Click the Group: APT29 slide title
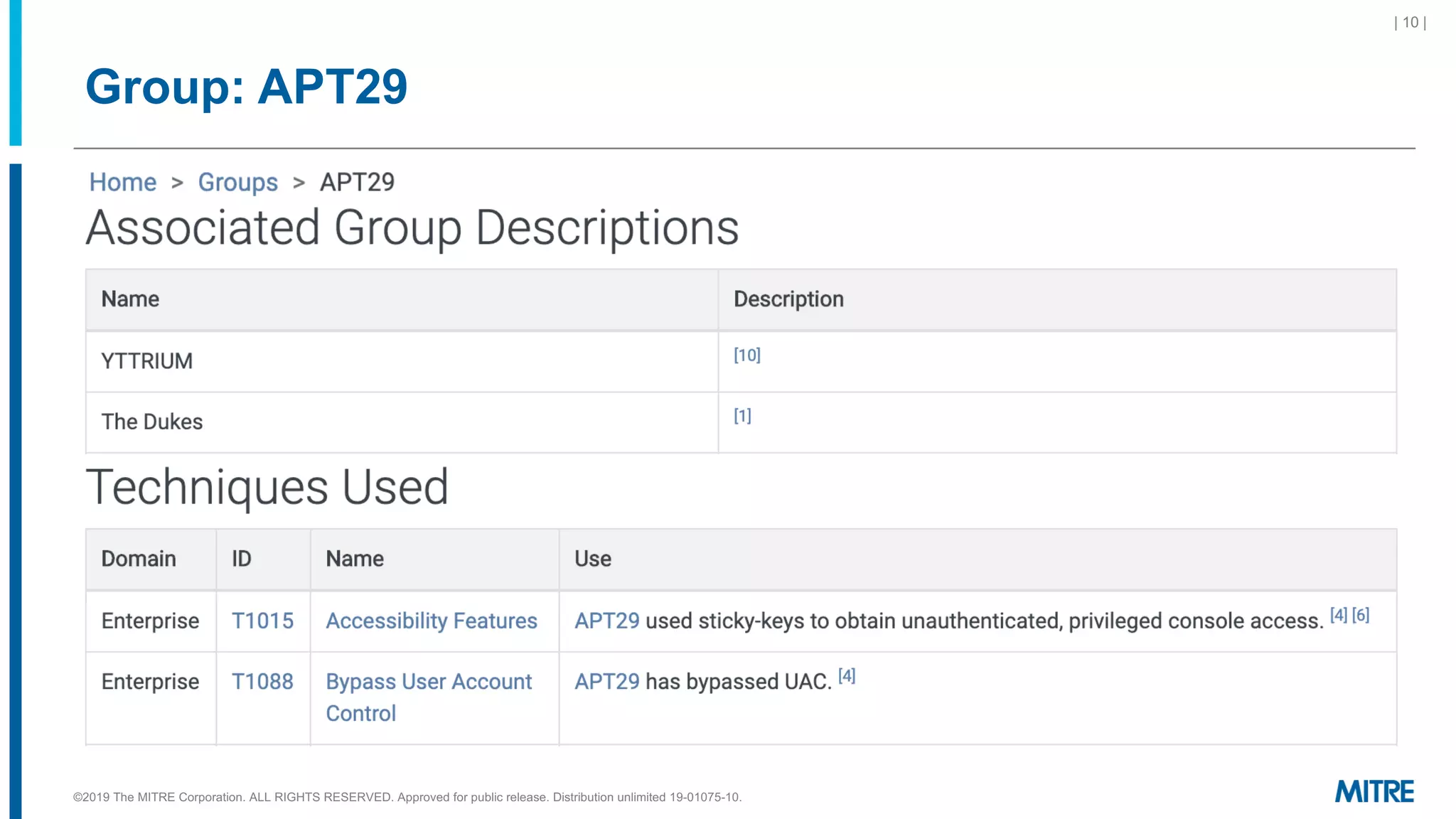Screen dimensions: 1456x819 (x=247, y=87)
